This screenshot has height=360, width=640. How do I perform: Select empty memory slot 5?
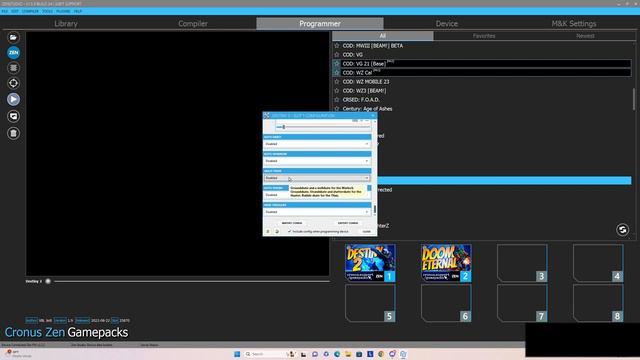pos(370,303)
